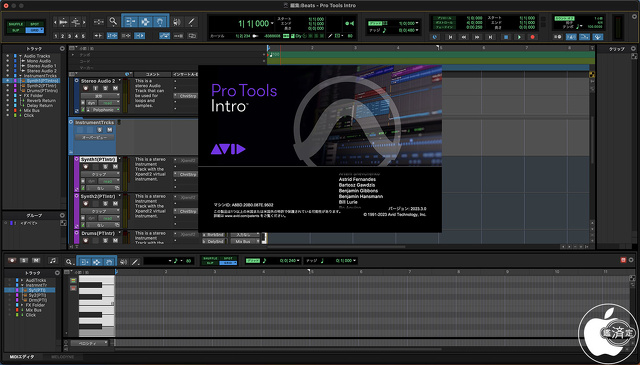The width and height of the screenshot is (640, 365).
Task: Mute the InstrumentTrcks folder track
Action: click(109, 130)
